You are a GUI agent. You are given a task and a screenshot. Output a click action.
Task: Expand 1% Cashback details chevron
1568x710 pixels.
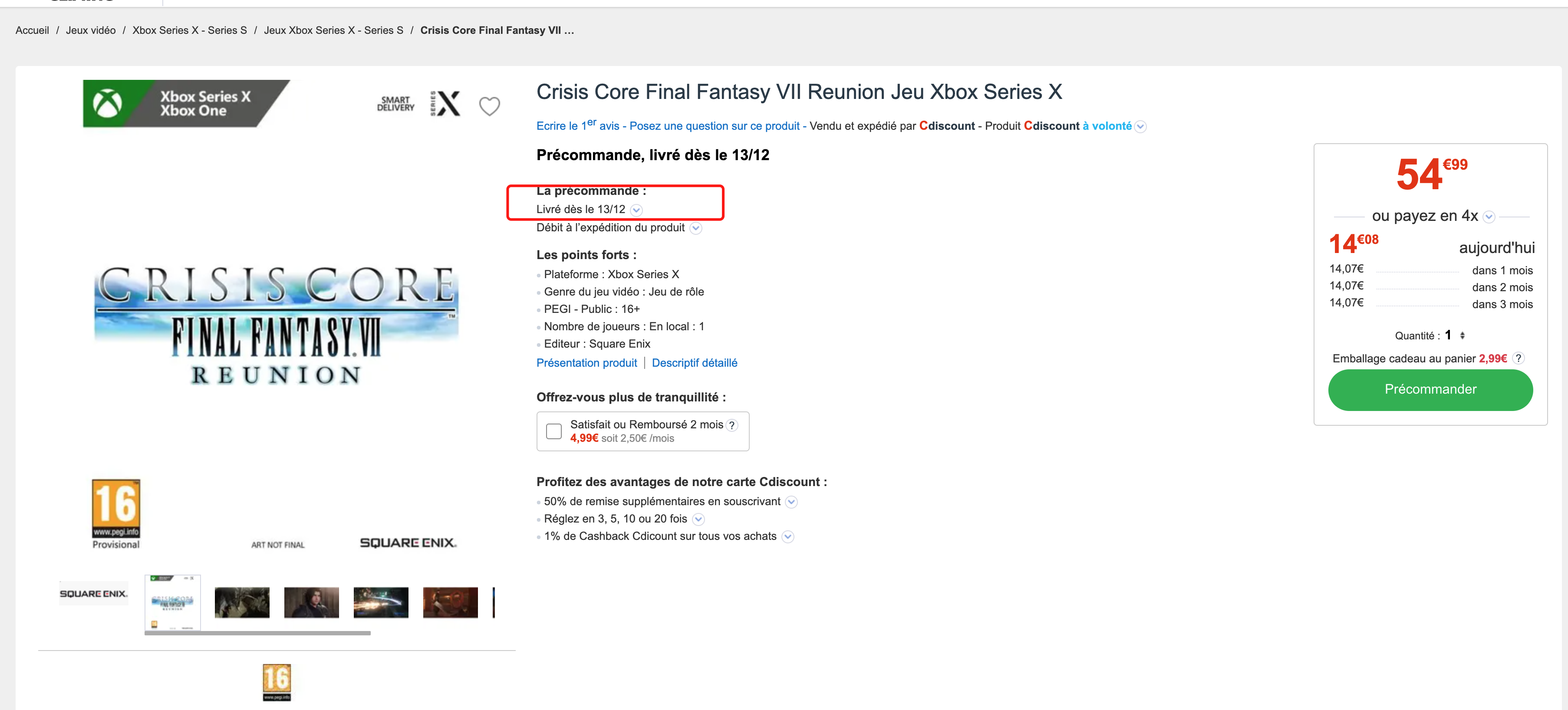tap(787, 536)
